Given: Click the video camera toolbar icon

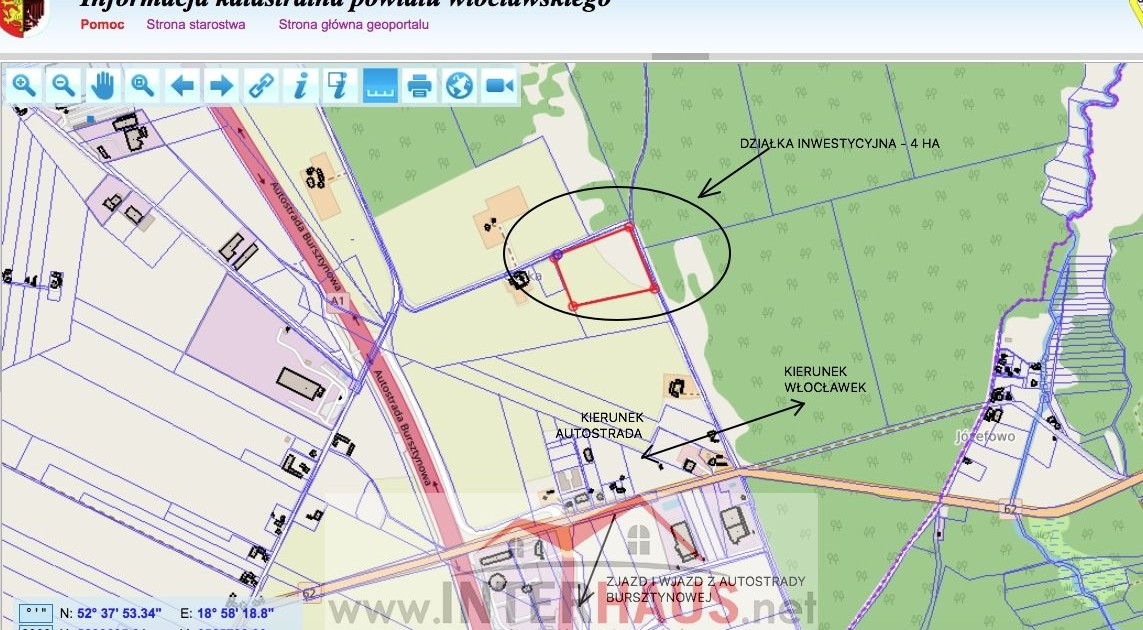Looking at the screenshot, I should coord(498,85).
